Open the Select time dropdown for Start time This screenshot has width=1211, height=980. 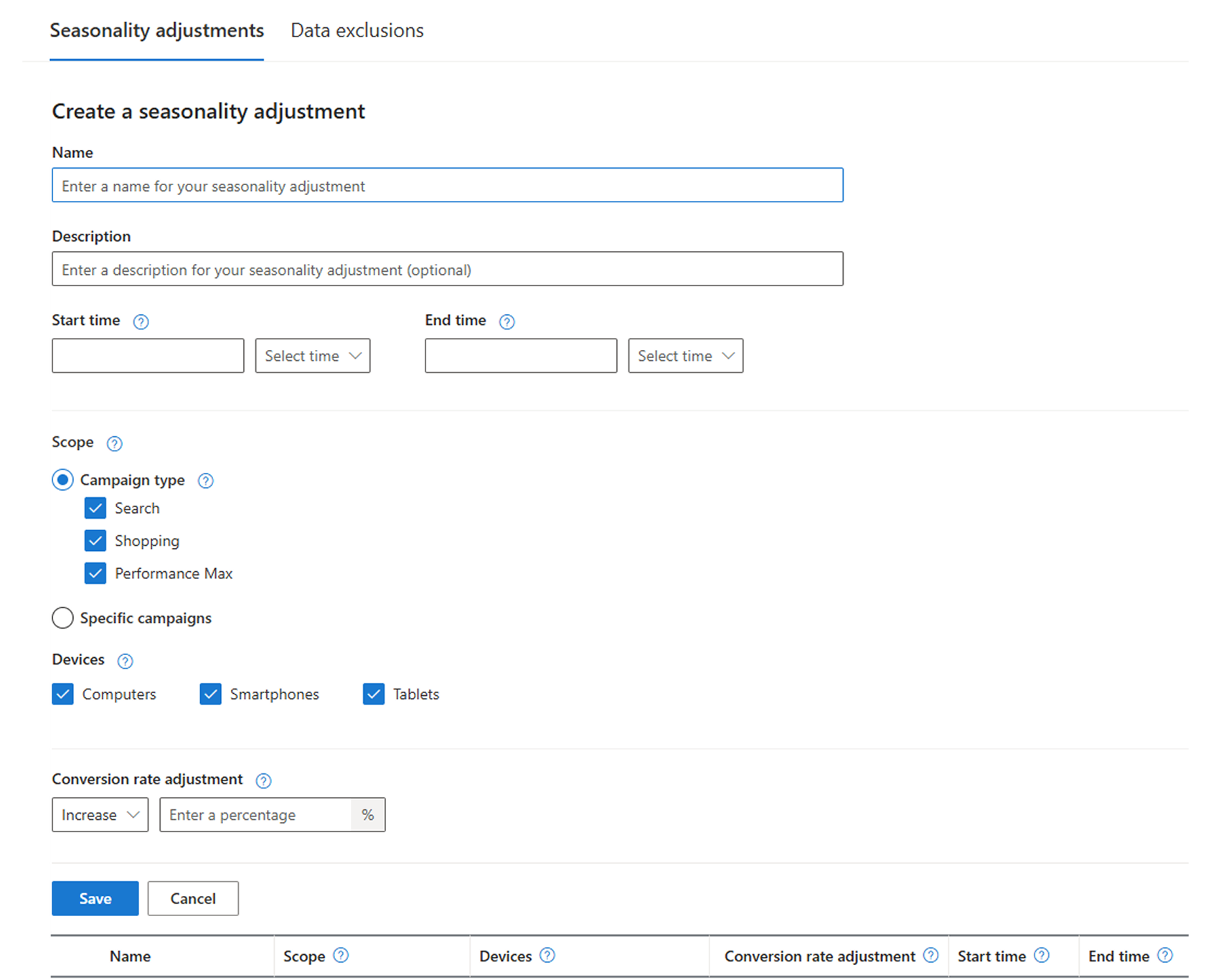click(312, 355)
